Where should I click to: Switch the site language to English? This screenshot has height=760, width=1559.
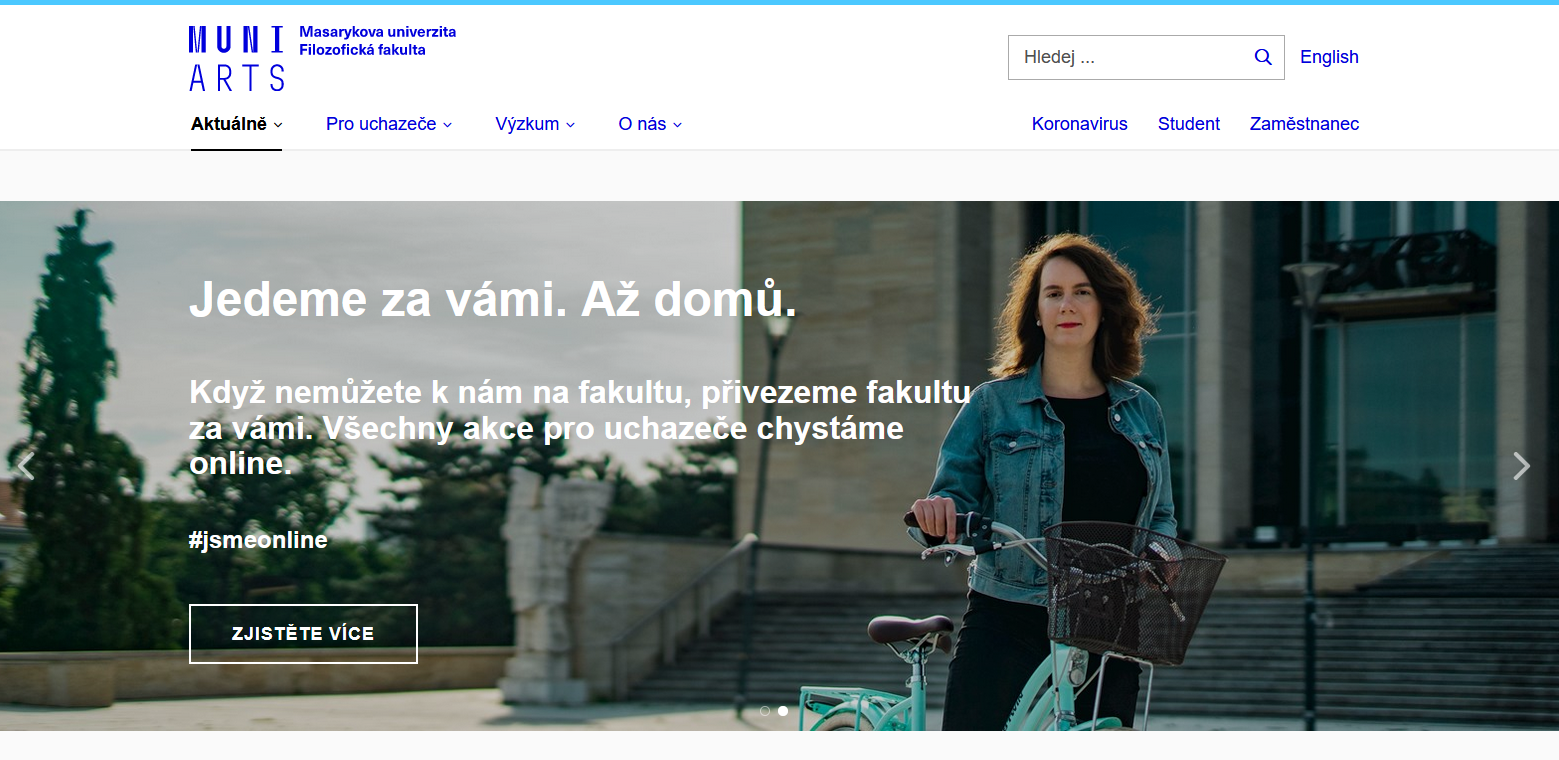coord(1329,57)
